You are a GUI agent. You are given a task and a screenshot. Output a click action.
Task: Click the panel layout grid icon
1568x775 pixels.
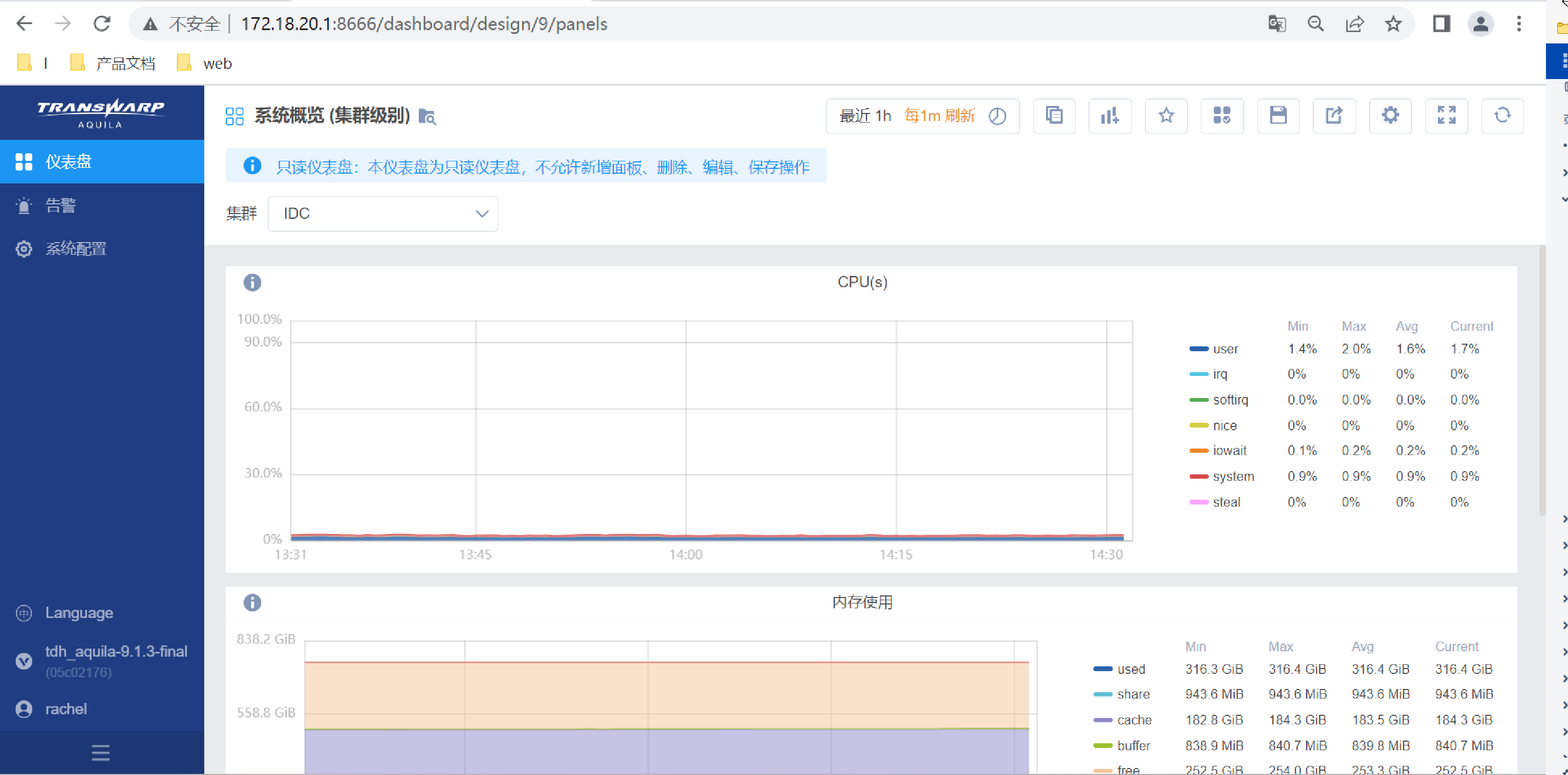pos(1222,116)
